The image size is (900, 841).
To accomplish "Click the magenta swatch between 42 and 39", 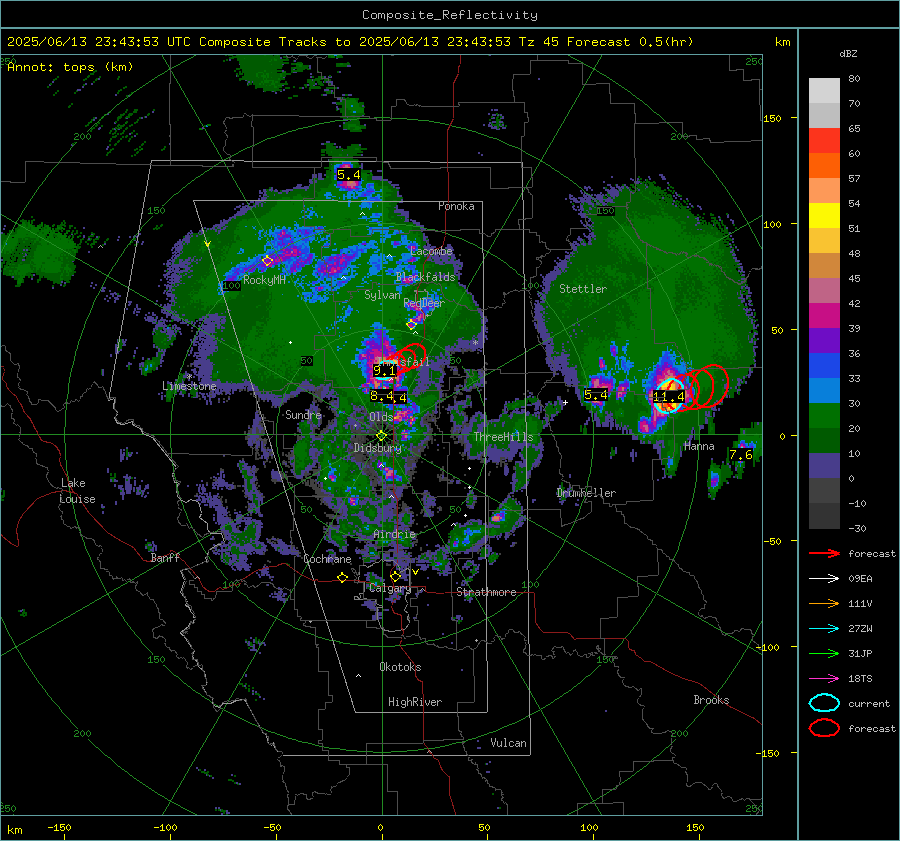I will tap(824, 316).
